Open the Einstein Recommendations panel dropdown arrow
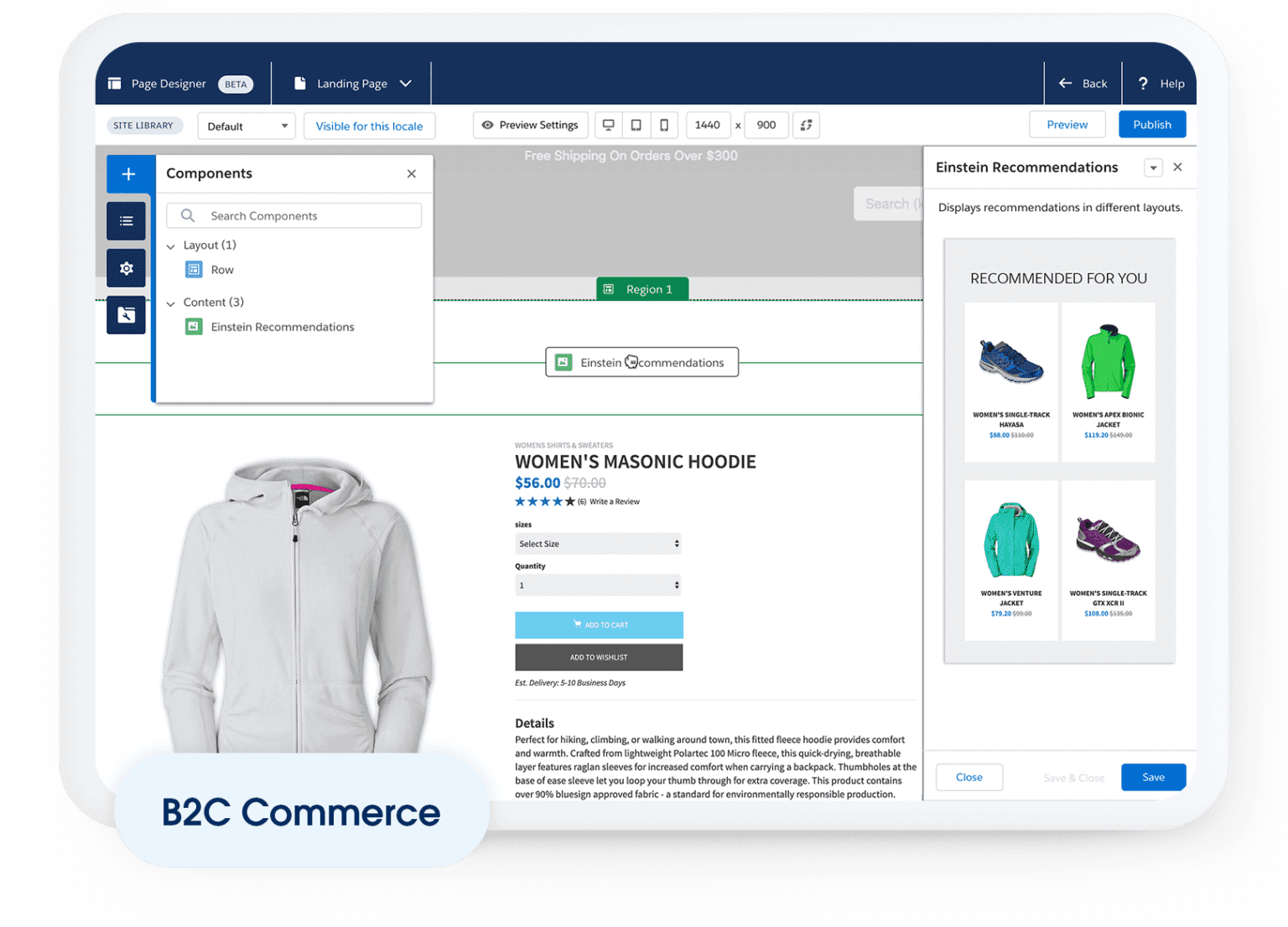Screen dimensions: 1288x927 (x=1153, y=168)
